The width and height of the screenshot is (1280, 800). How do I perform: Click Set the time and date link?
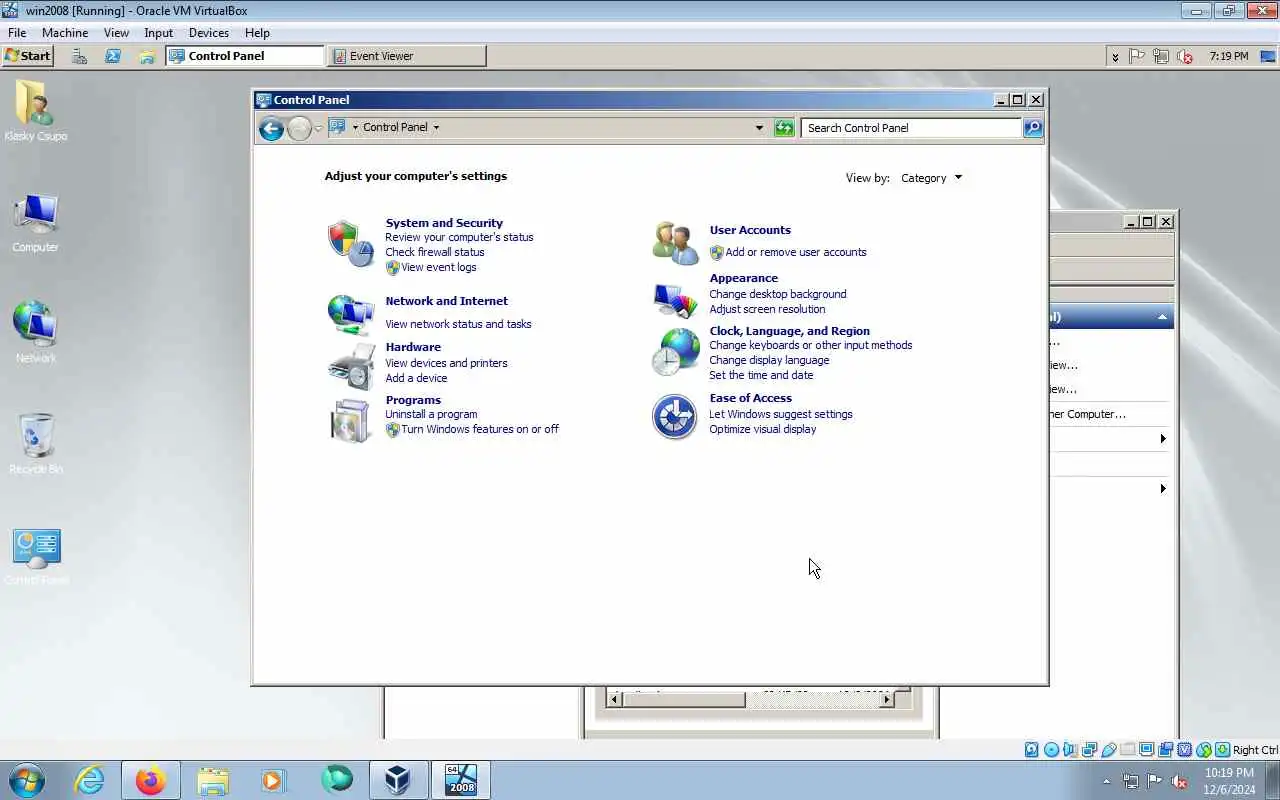tap(761, 375)
